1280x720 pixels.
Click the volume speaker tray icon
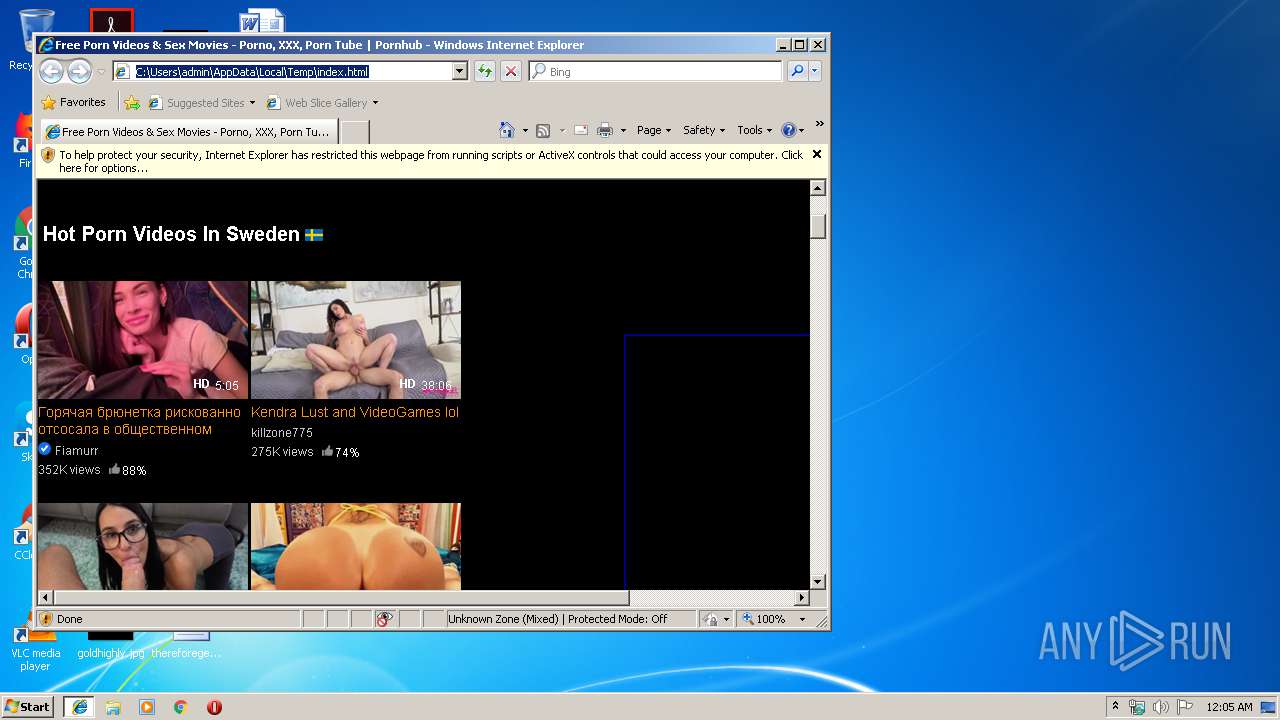coord(1160,707)
